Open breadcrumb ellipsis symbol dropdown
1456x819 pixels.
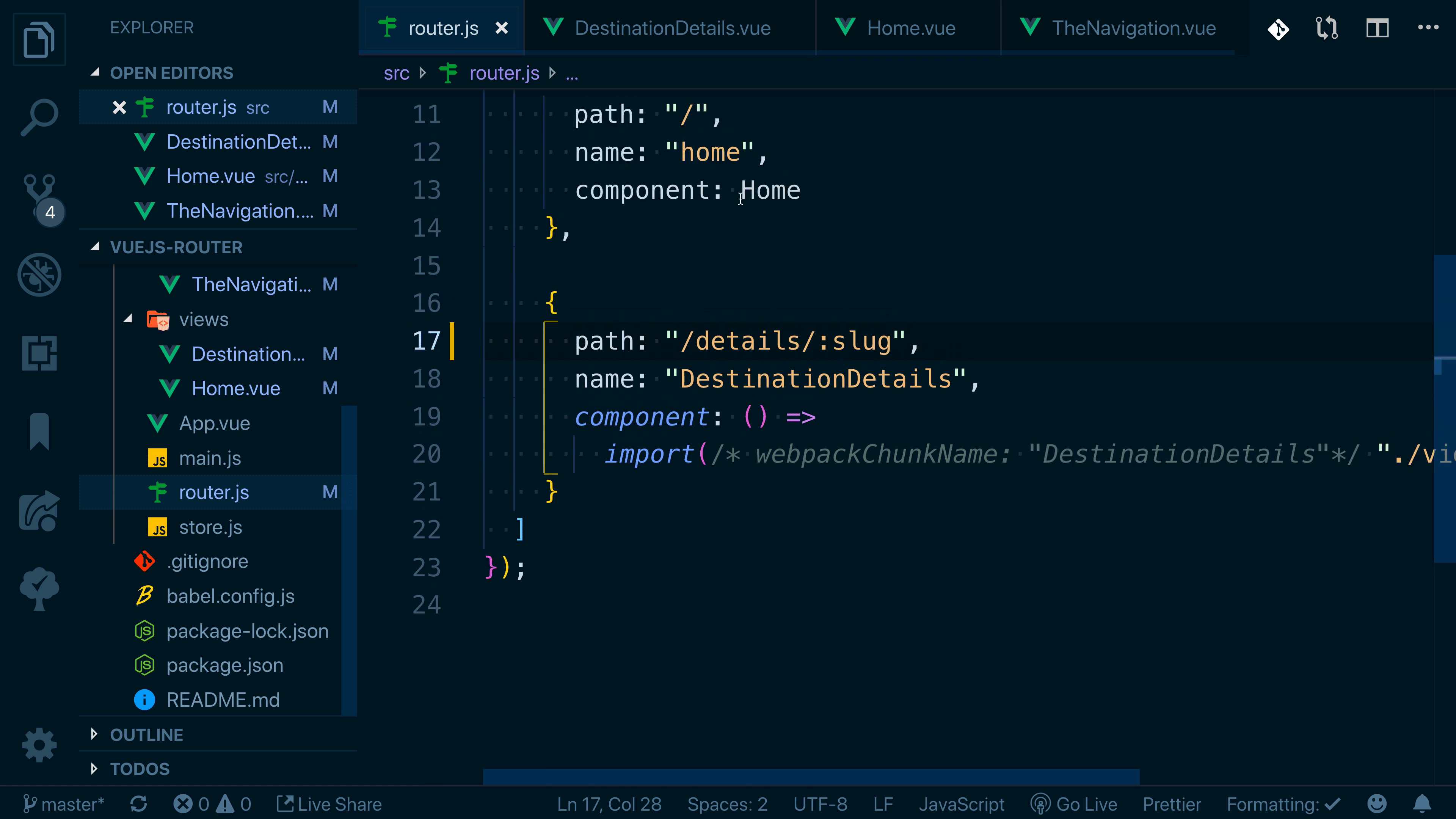pos(572,74)
